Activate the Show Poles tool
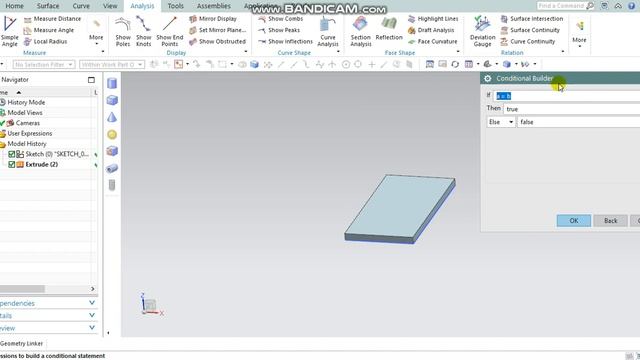Image resolution: width=640 pixels, height=360 pixels. 122,31
